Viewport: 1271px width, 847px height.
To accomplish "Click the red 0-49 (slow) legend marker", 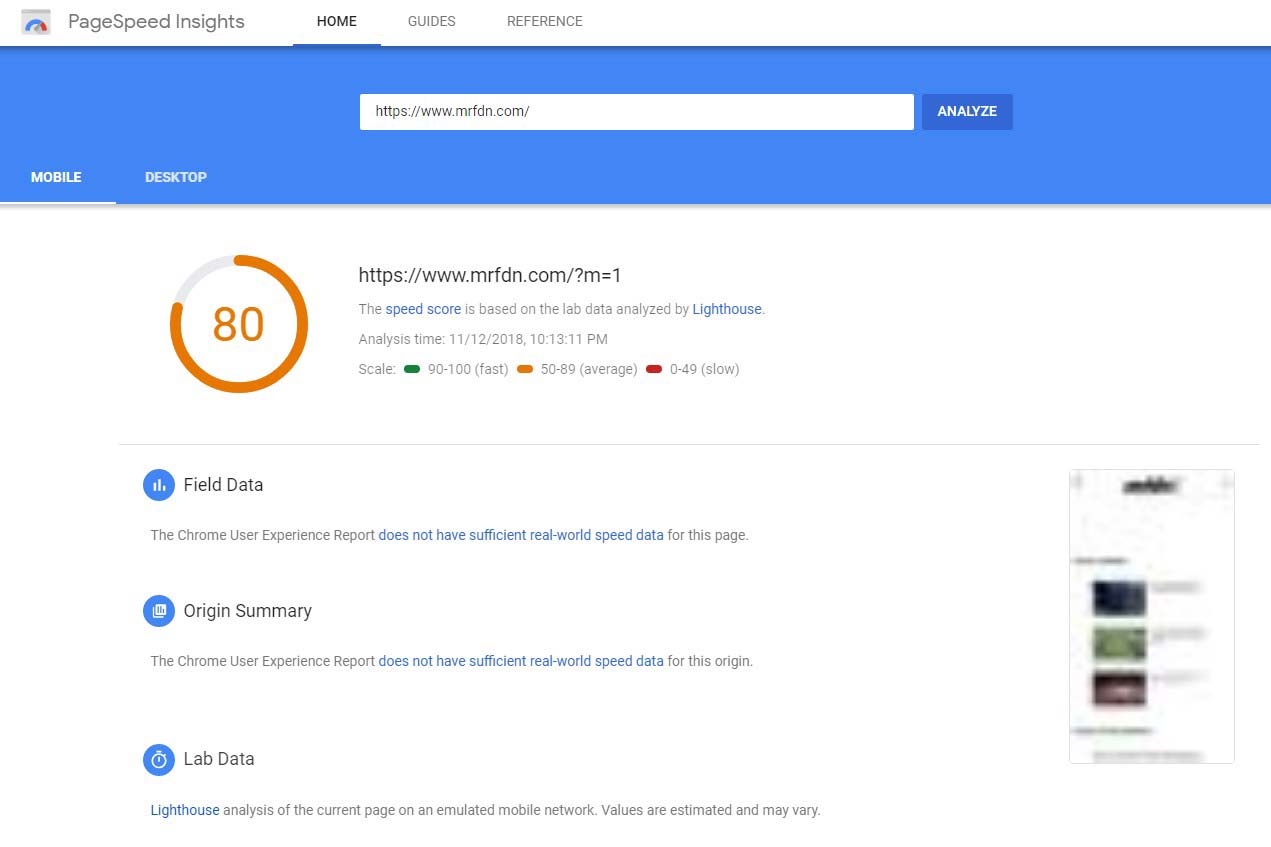I will [654, 370].
